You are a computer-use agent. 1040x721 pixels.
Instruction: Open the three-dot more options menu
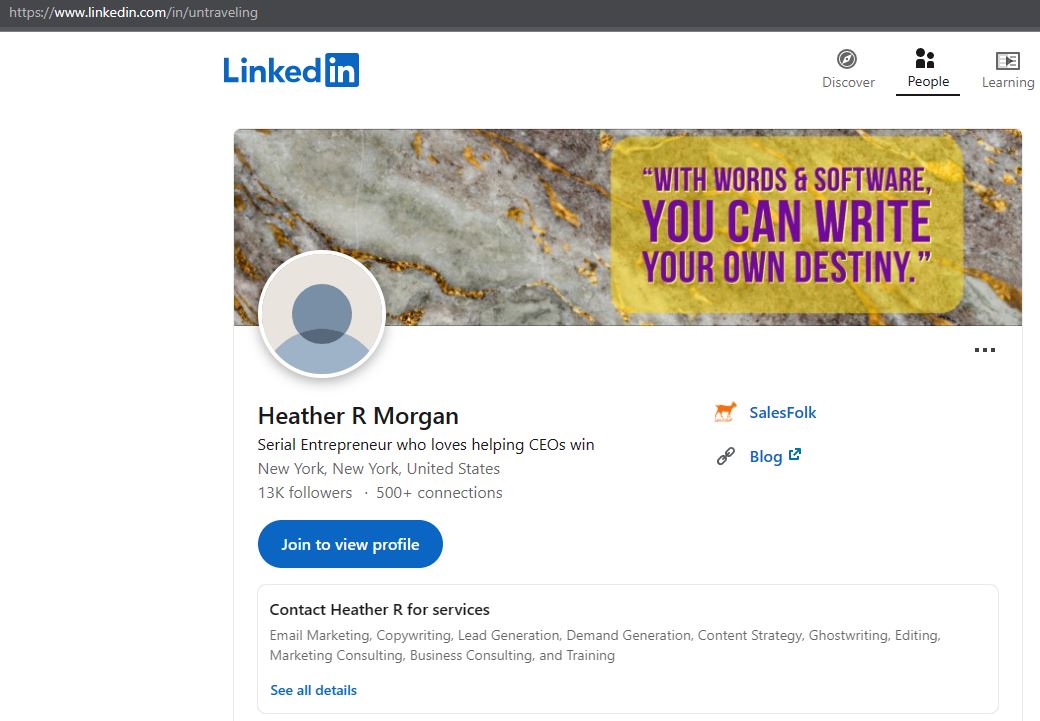(x=984, y=350)
